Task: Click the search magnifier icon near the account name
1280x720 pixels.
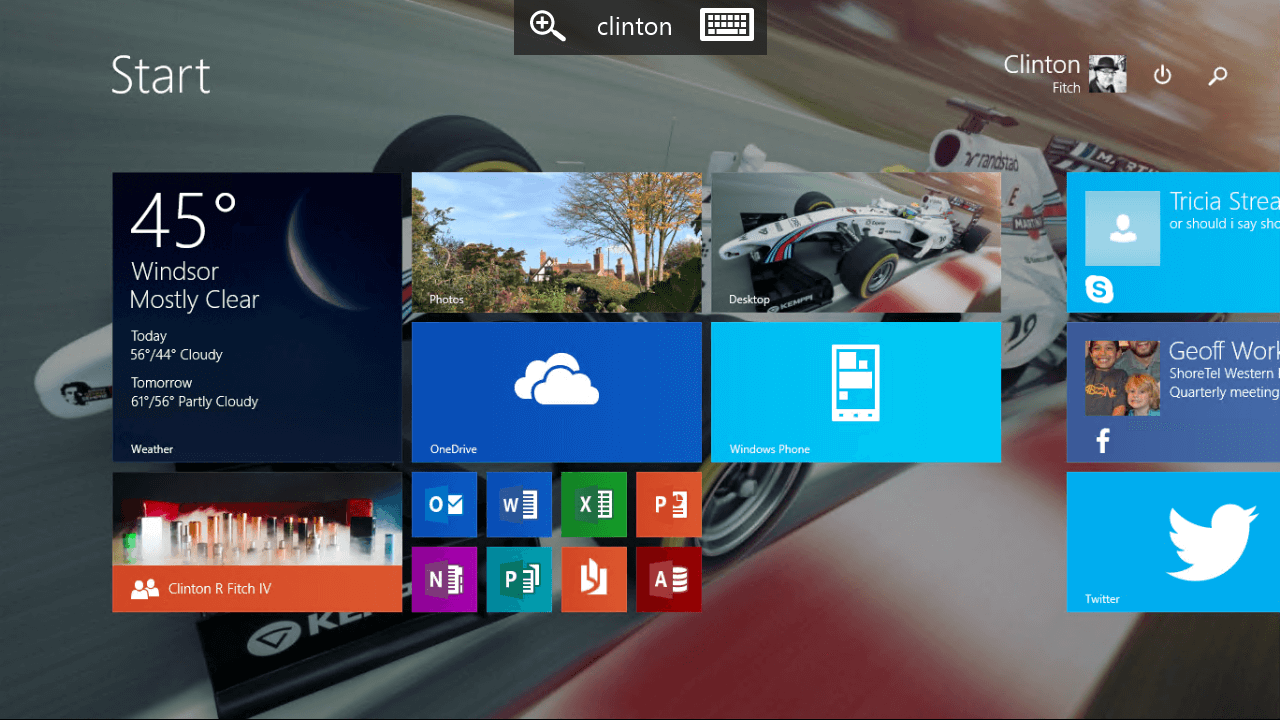Action: (x=1217, y=75)
